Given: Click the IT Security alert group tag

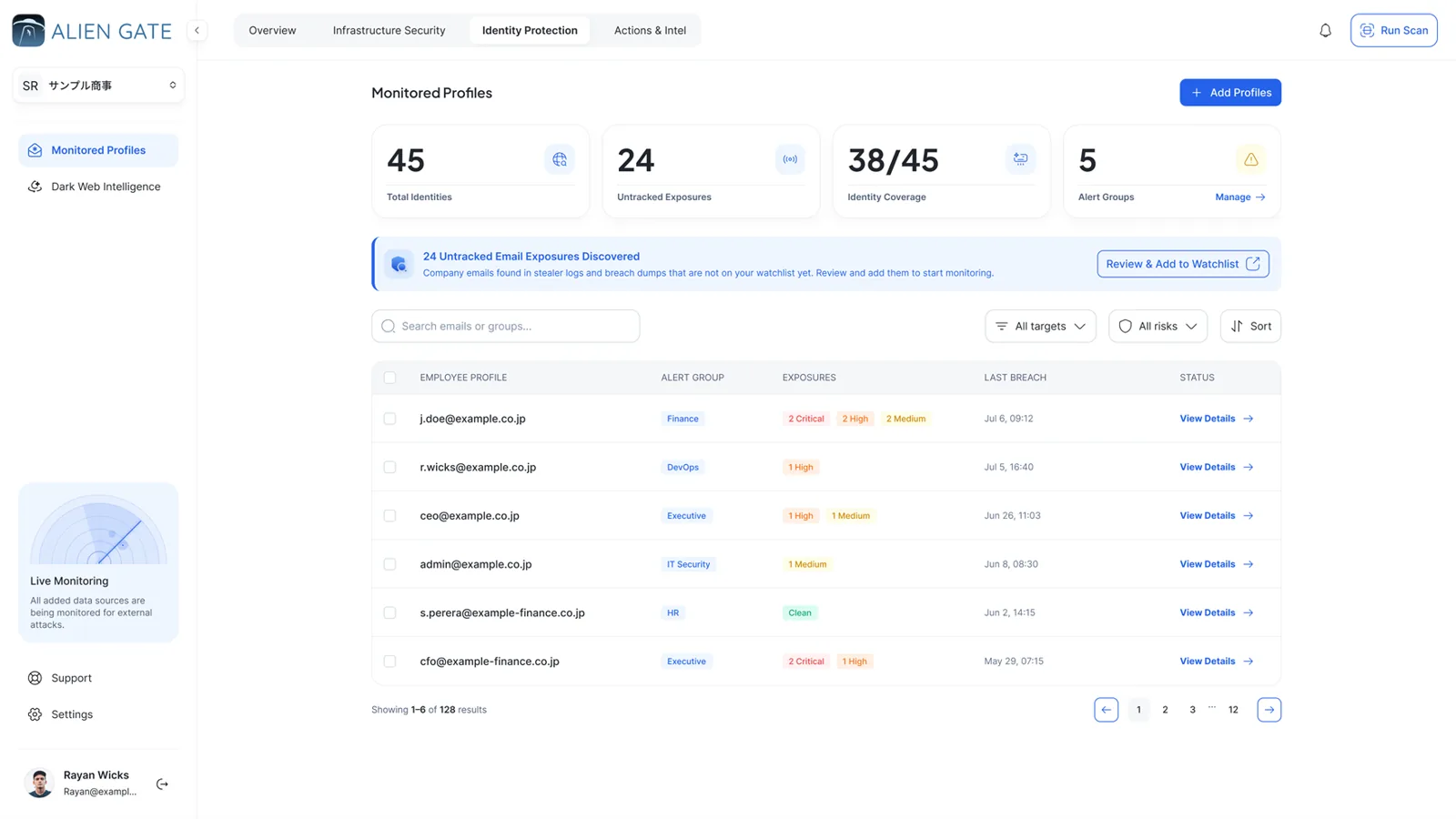Looking at the screenshot, I should 688,564.
